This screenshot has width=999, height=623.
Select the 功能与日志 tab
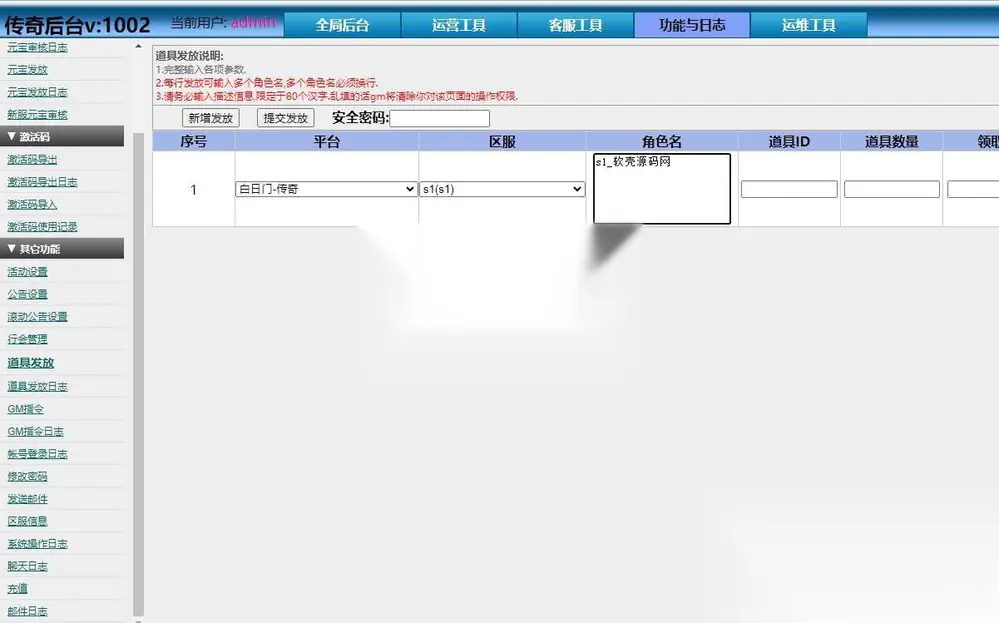pyautogui.click(x=692, y=25)
